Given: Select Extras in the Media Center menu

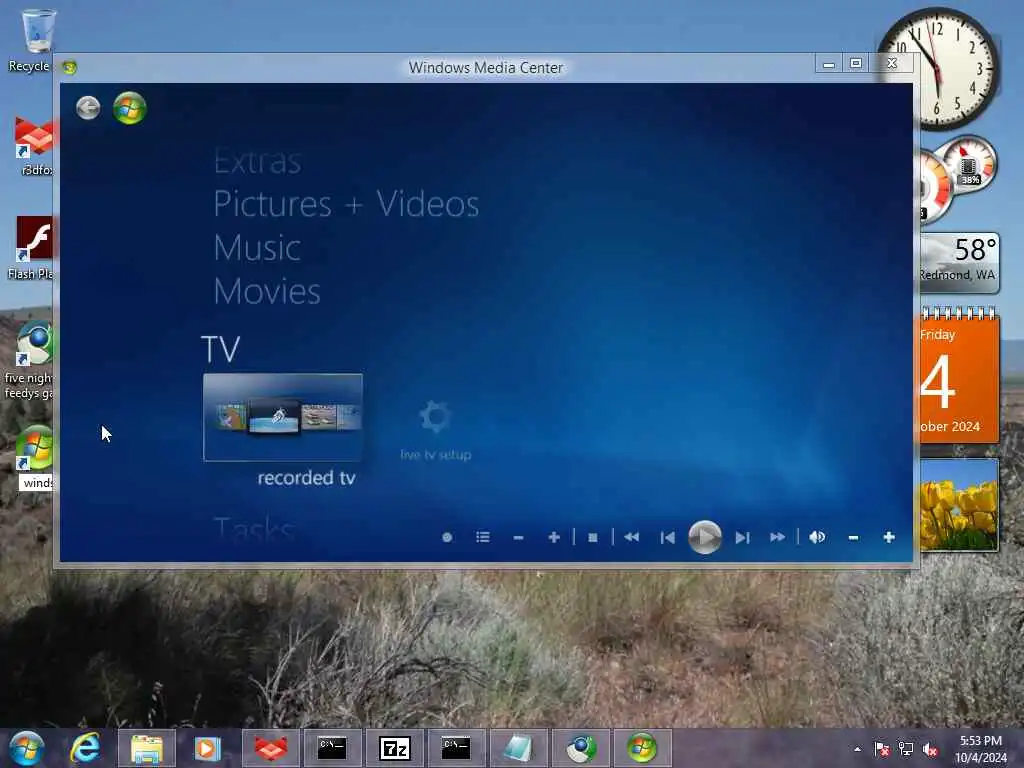Looking at the screenshot, I should tap(257, 161).
